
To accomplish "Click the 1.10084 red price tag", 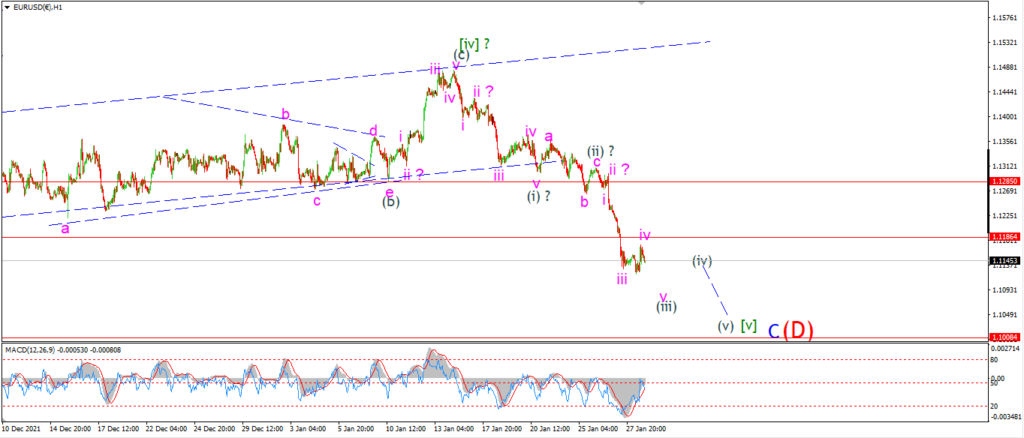I will pyautogui.click(x=1003, y=338).
